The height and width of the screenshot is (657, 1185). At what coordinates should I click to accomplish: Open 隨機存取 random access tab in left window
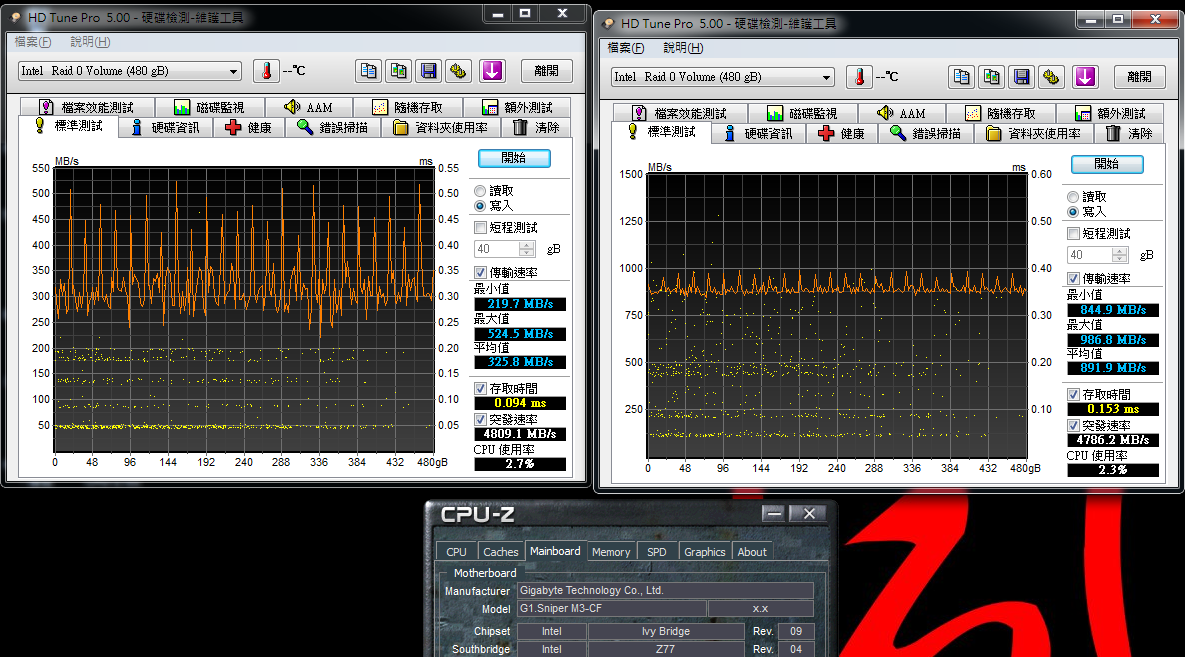pos(407,107)
